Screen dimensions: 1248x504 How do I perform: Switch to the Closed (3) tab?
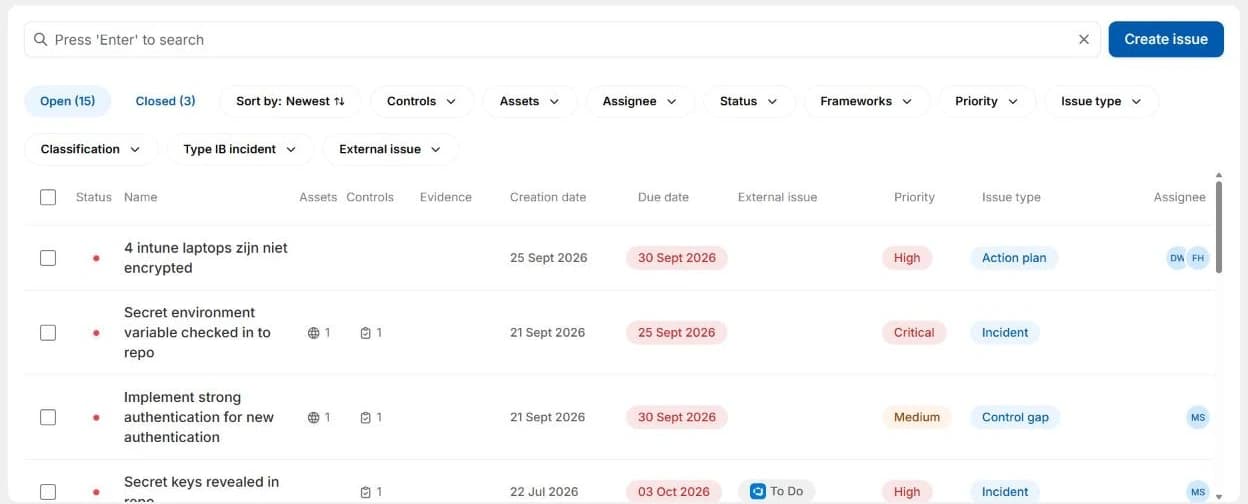pyautogui.click(x=166, y=101)
